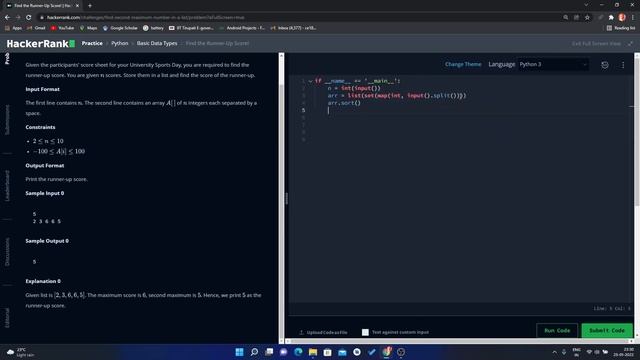Open the Chrome extensions puzzle icon

(611, 18)
